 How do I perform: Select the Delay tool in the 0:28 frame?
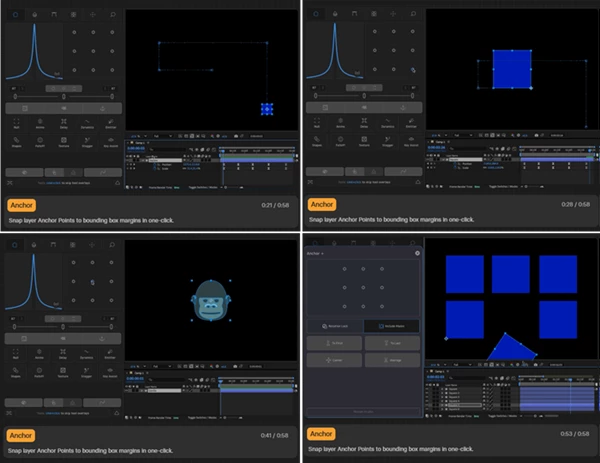[x=364, y=122]
